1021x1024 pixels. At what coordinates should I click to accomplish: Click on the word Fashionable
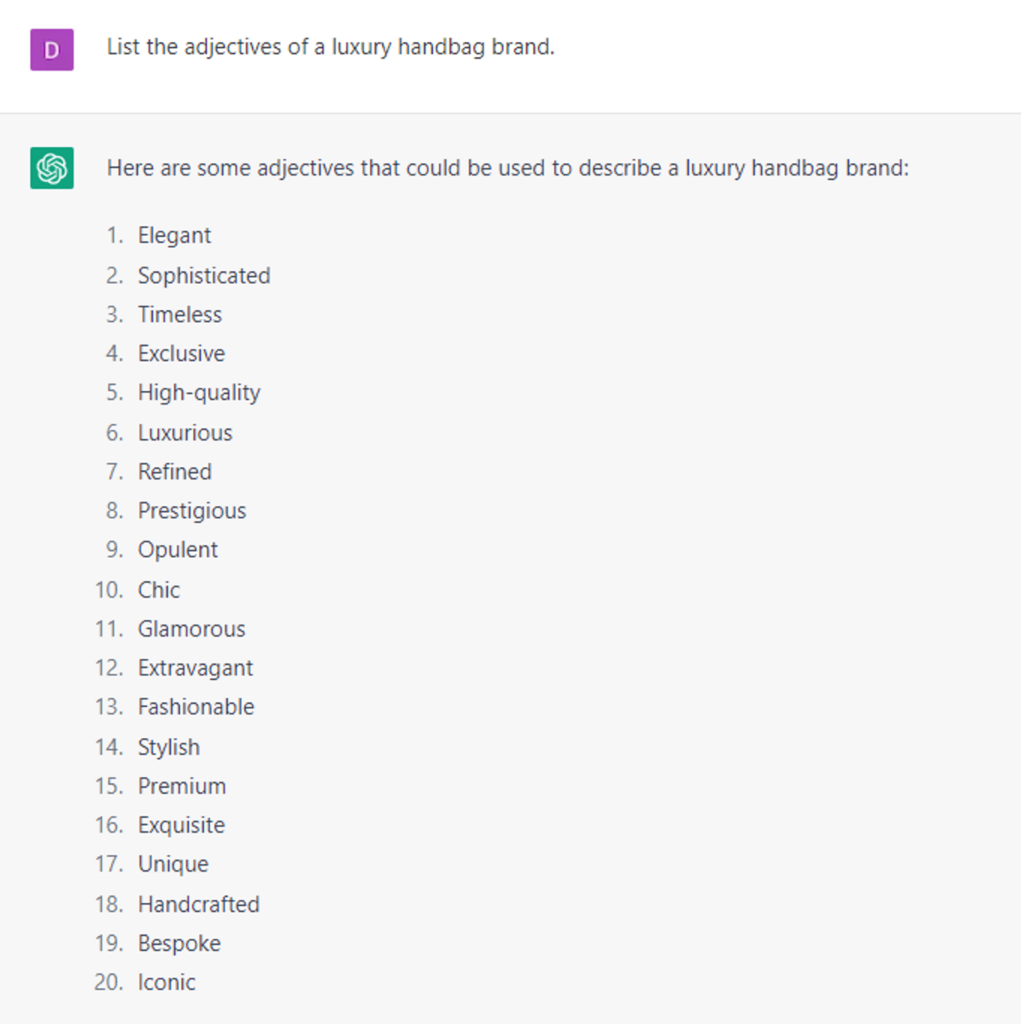coord(196,707)
